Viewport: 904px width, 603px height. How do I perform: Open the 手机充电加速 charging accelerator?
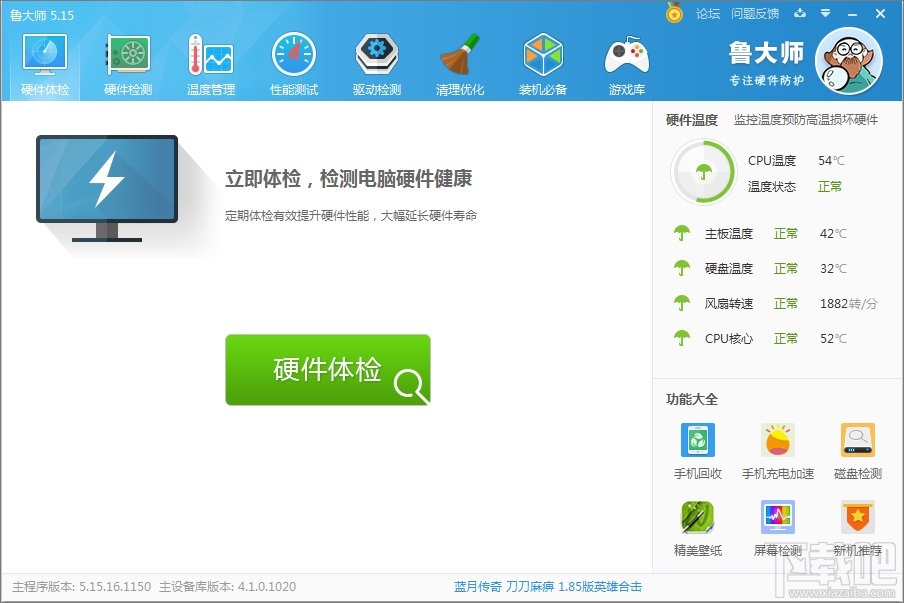[776, 446]
